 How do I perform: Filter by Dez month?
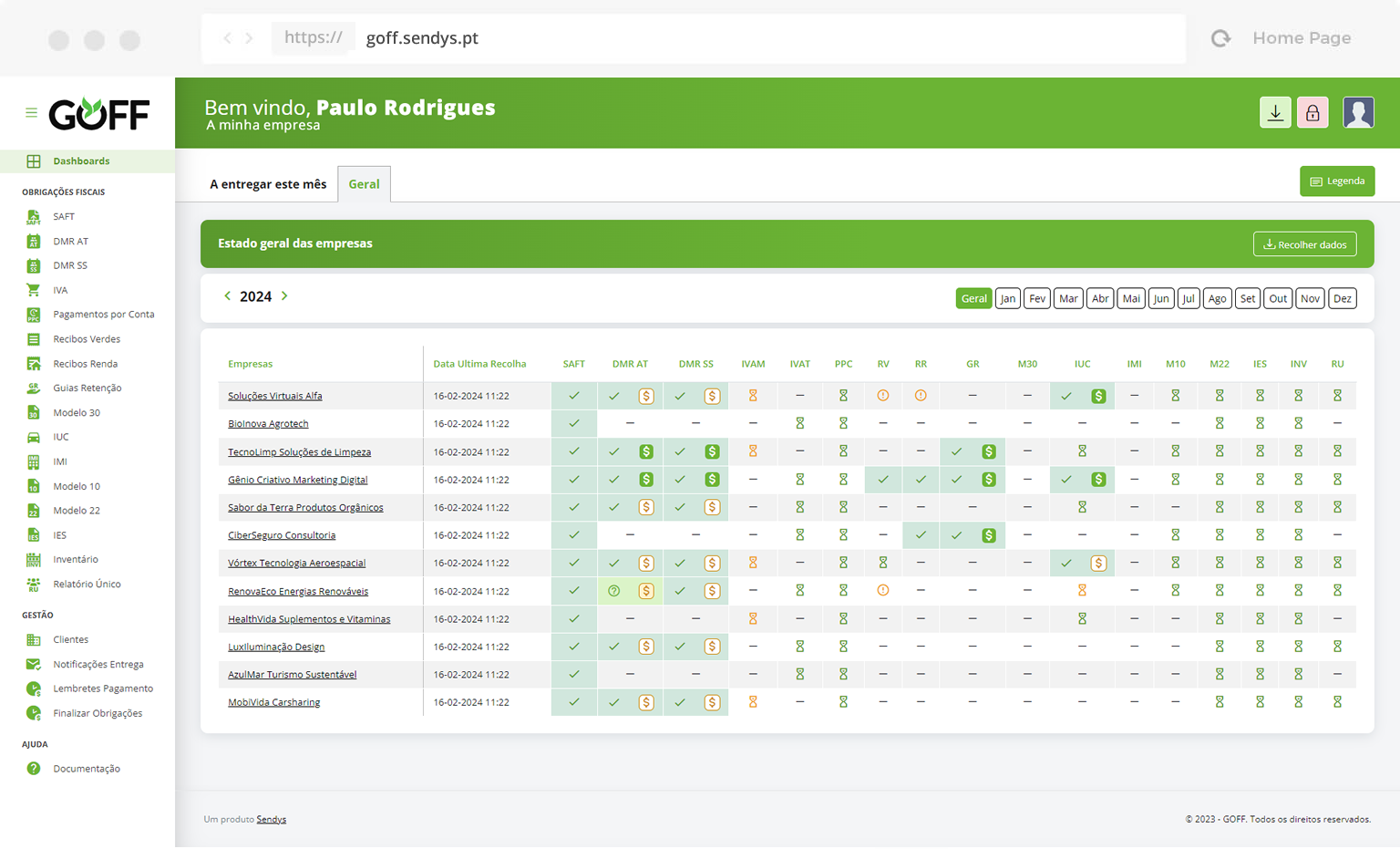[x=1343, y=299]
